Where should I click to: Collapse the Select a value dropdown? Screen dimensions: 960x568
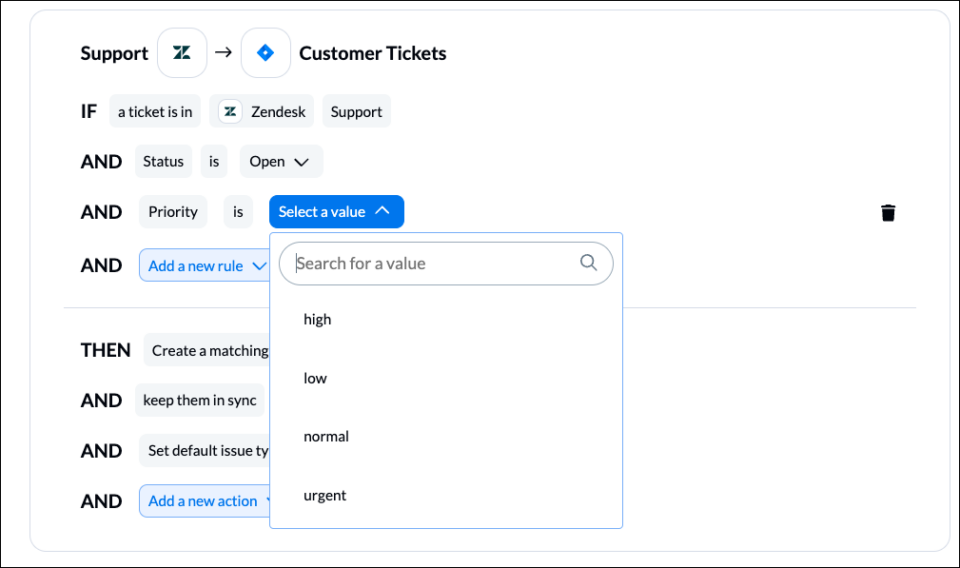[336, 212]
